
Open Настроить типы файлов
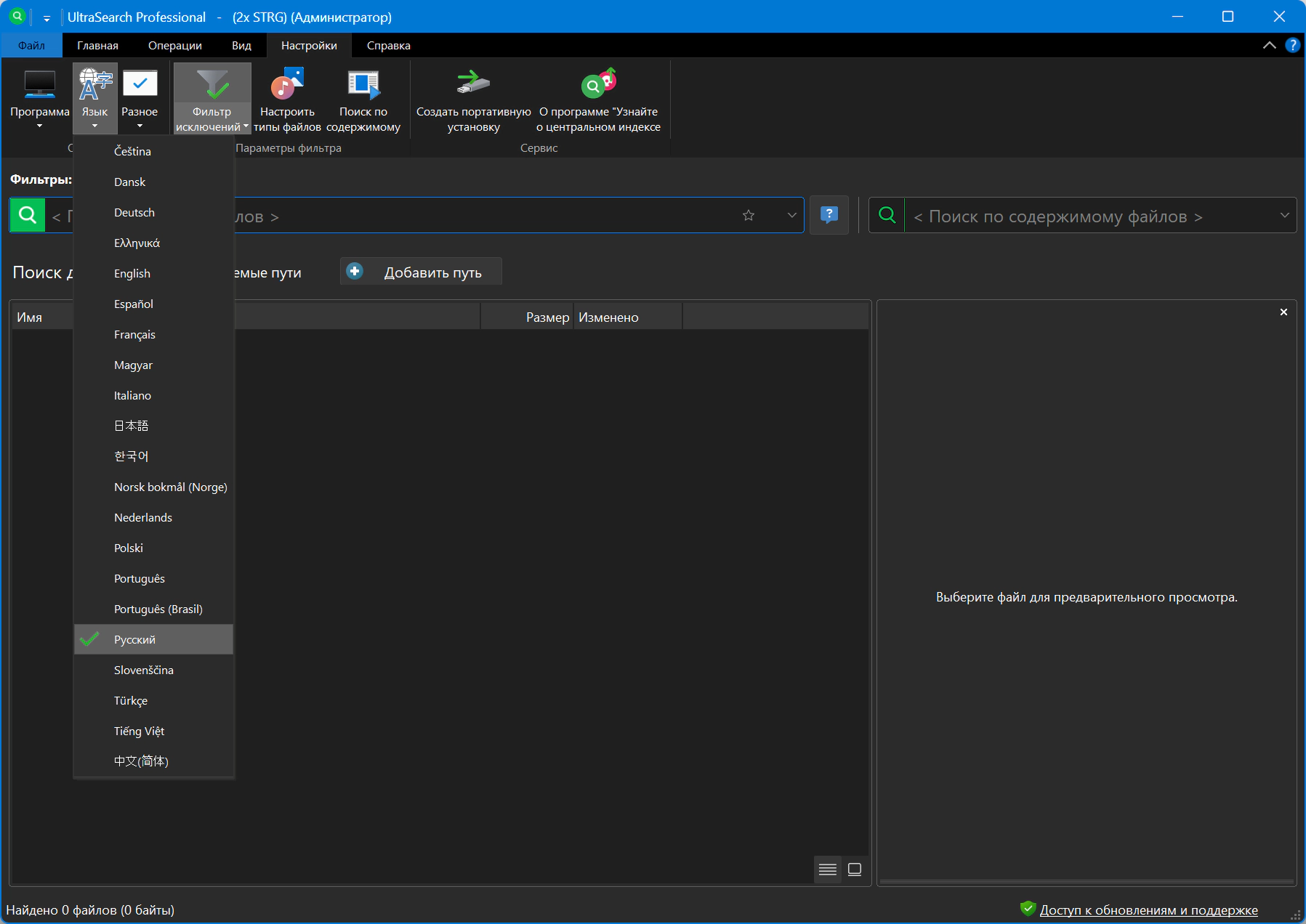tap(287, 98)
